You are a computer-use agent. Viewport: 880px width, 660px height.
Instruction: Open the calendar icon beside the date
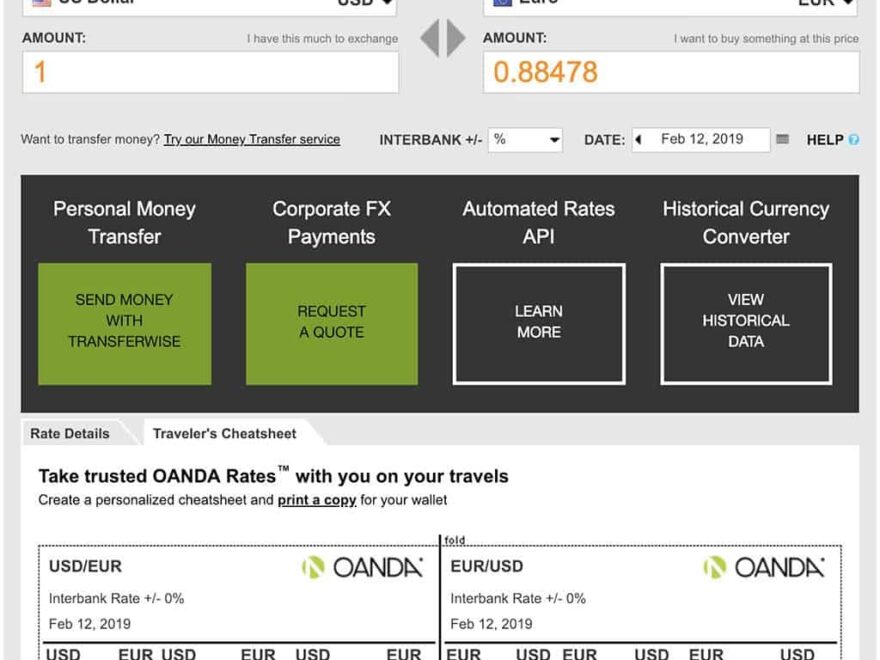click(x=783, y=140)
